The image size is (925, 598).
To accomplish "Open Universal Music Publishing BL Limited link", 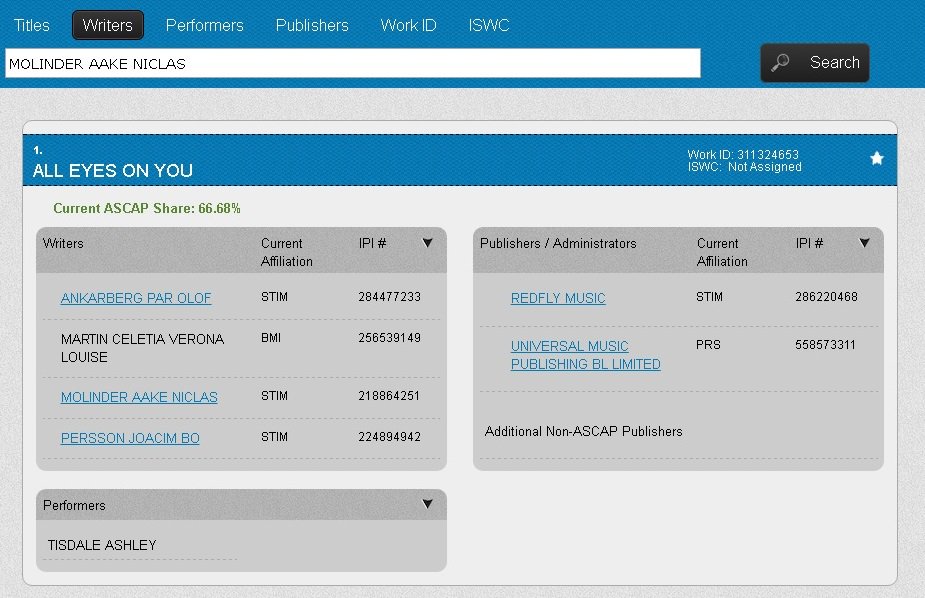I will 585,355.
